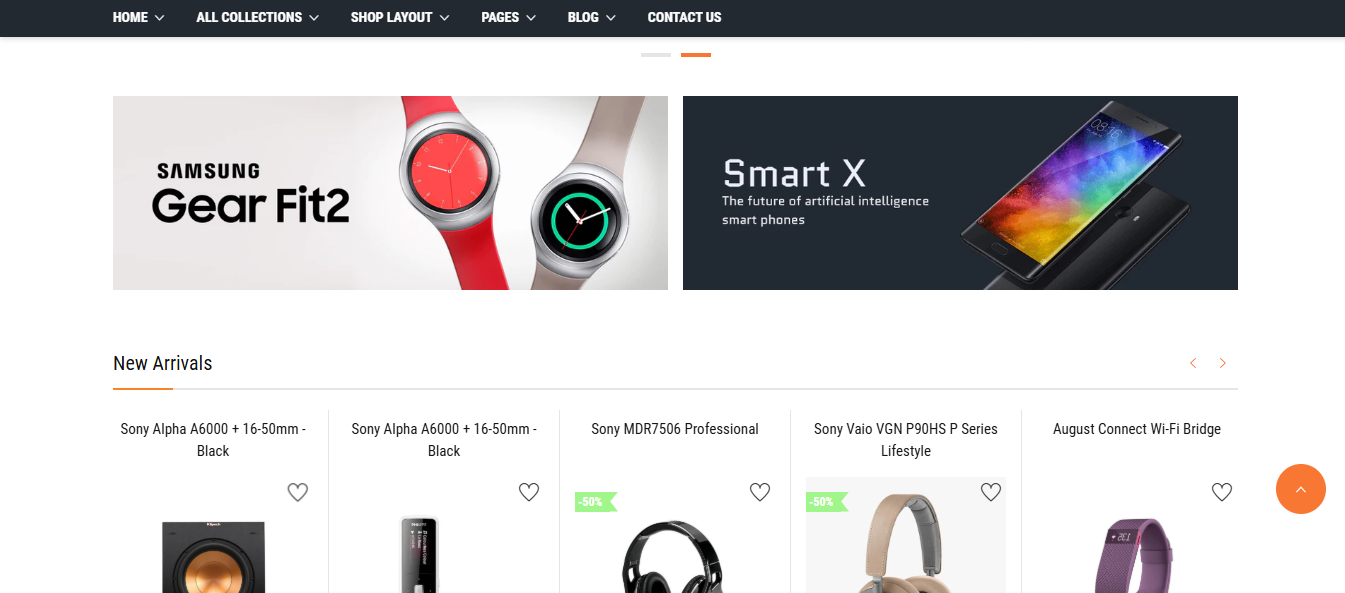The height and width of the screenshot is (593, 1345).
Task: Select the first gray slider indicator
Action: point(656,55)
